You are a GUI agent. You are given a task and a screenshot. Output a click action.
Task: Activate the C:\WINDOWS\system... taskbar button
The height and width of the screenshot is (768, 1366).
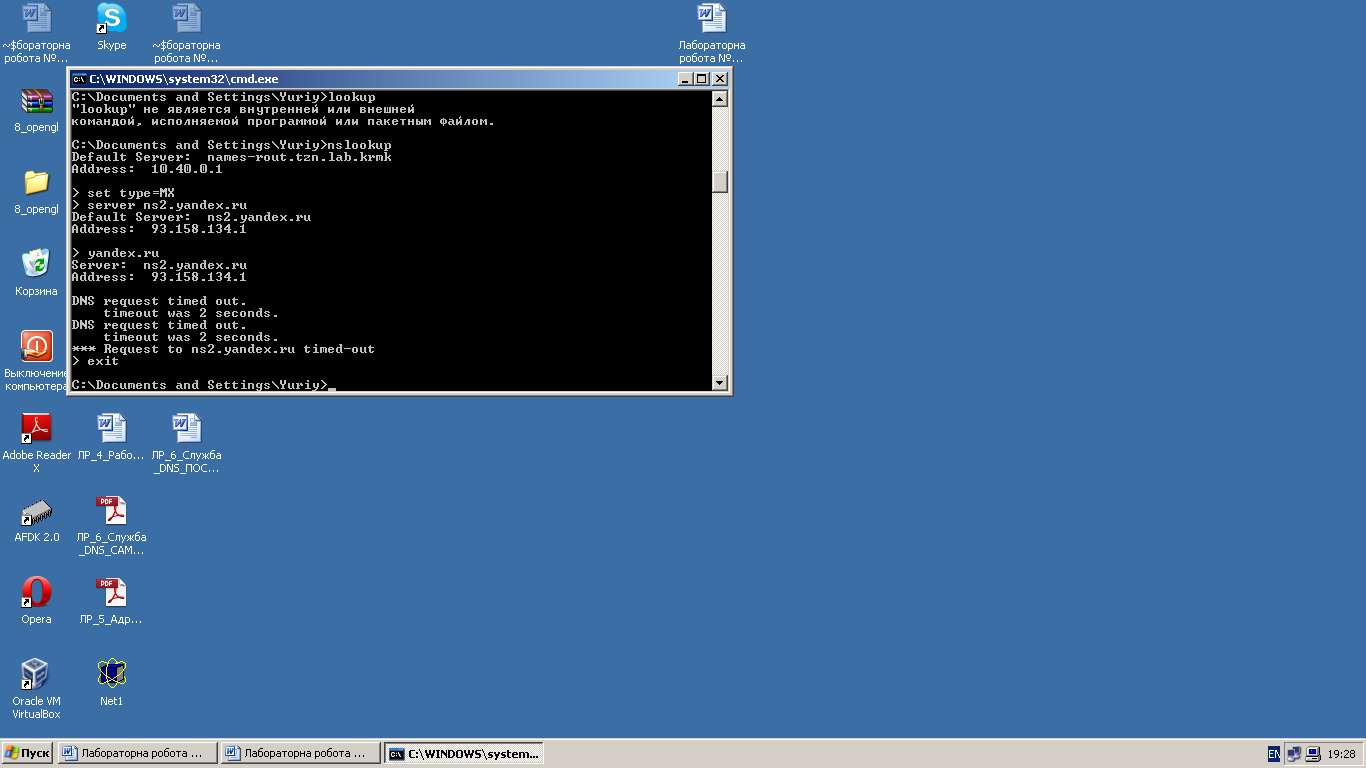click(x=464, y=753)
